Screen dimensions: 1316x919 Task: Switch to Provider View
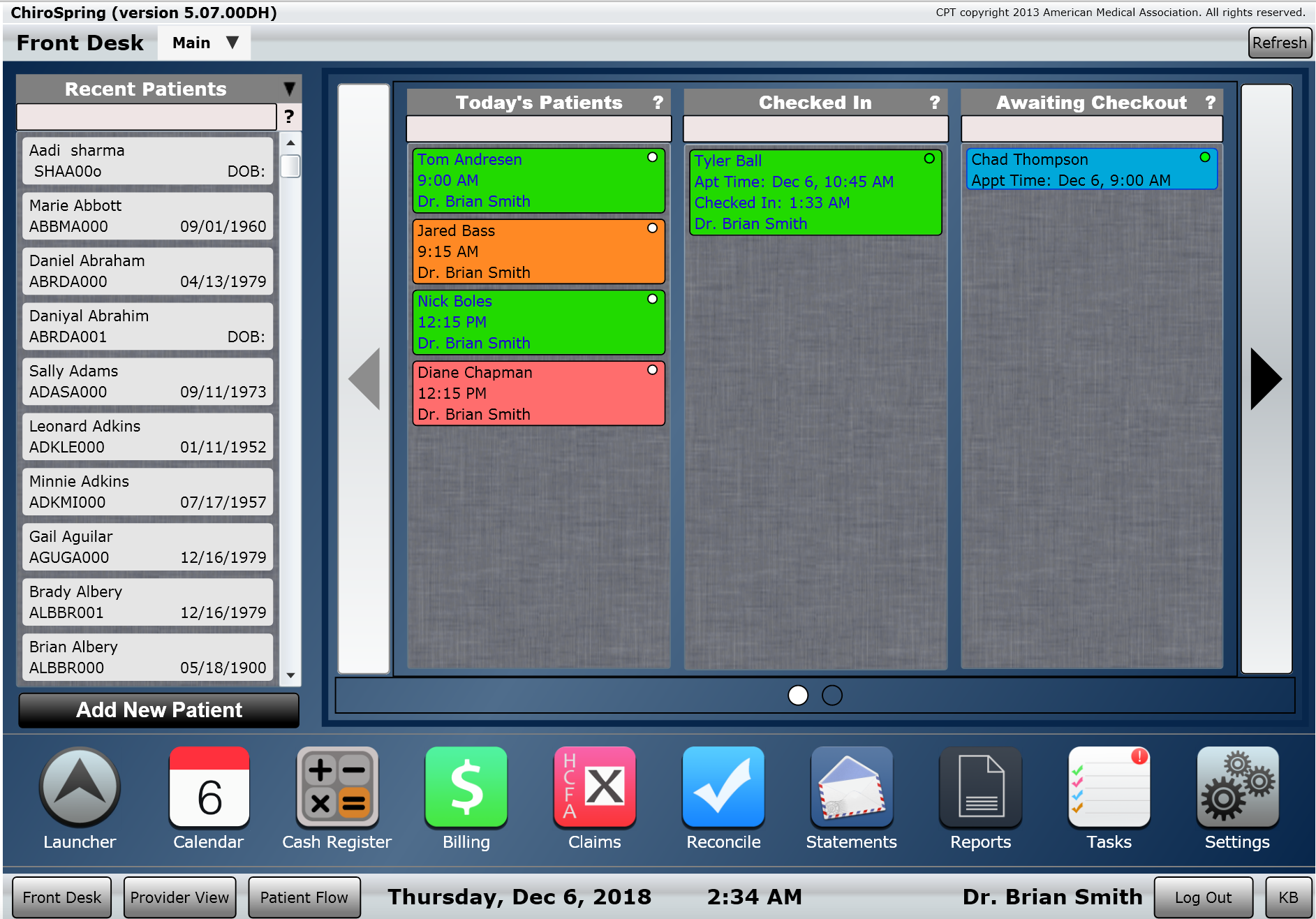(179, 897)
